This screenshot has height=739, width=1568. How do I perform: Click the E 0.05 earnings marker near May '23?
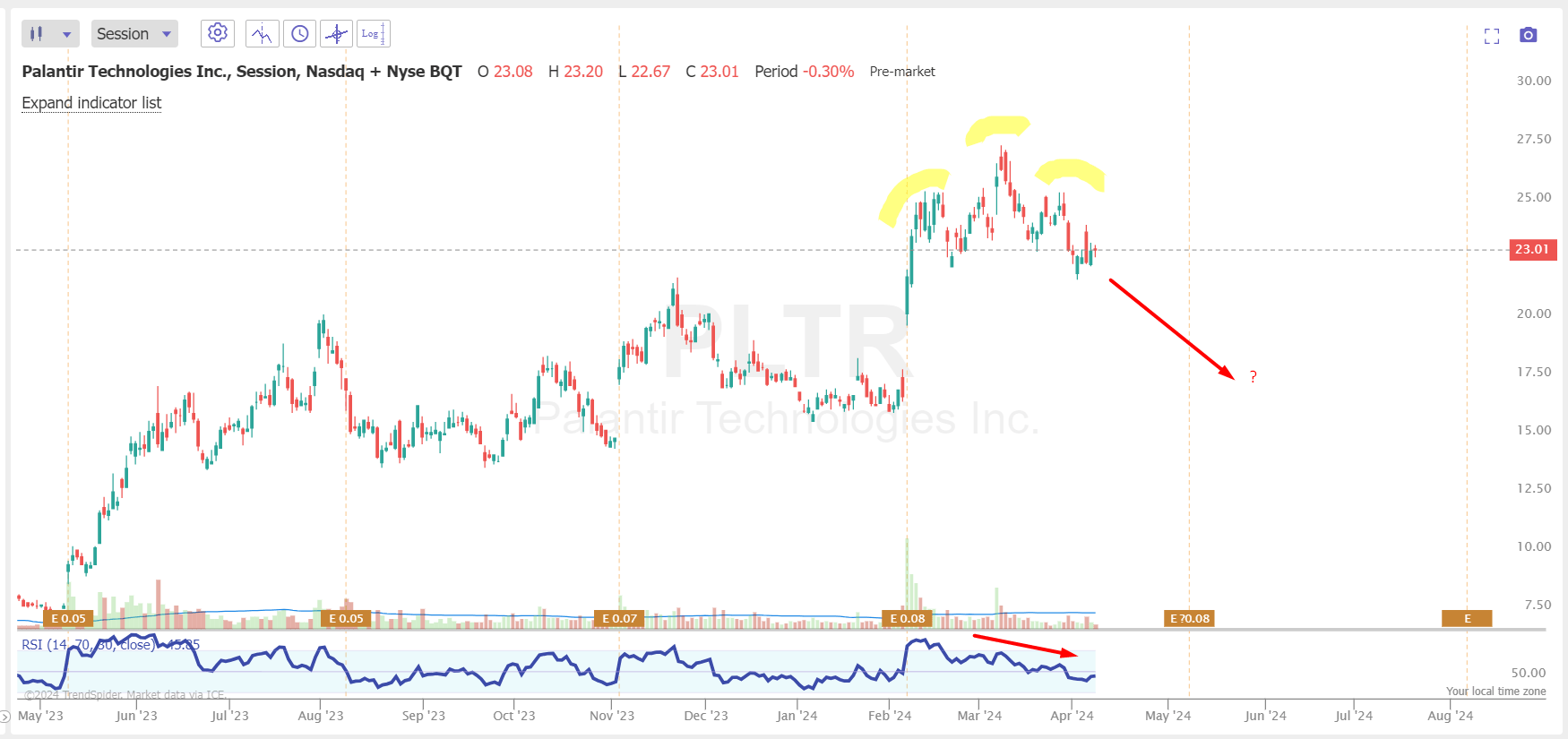click(68, 618)
